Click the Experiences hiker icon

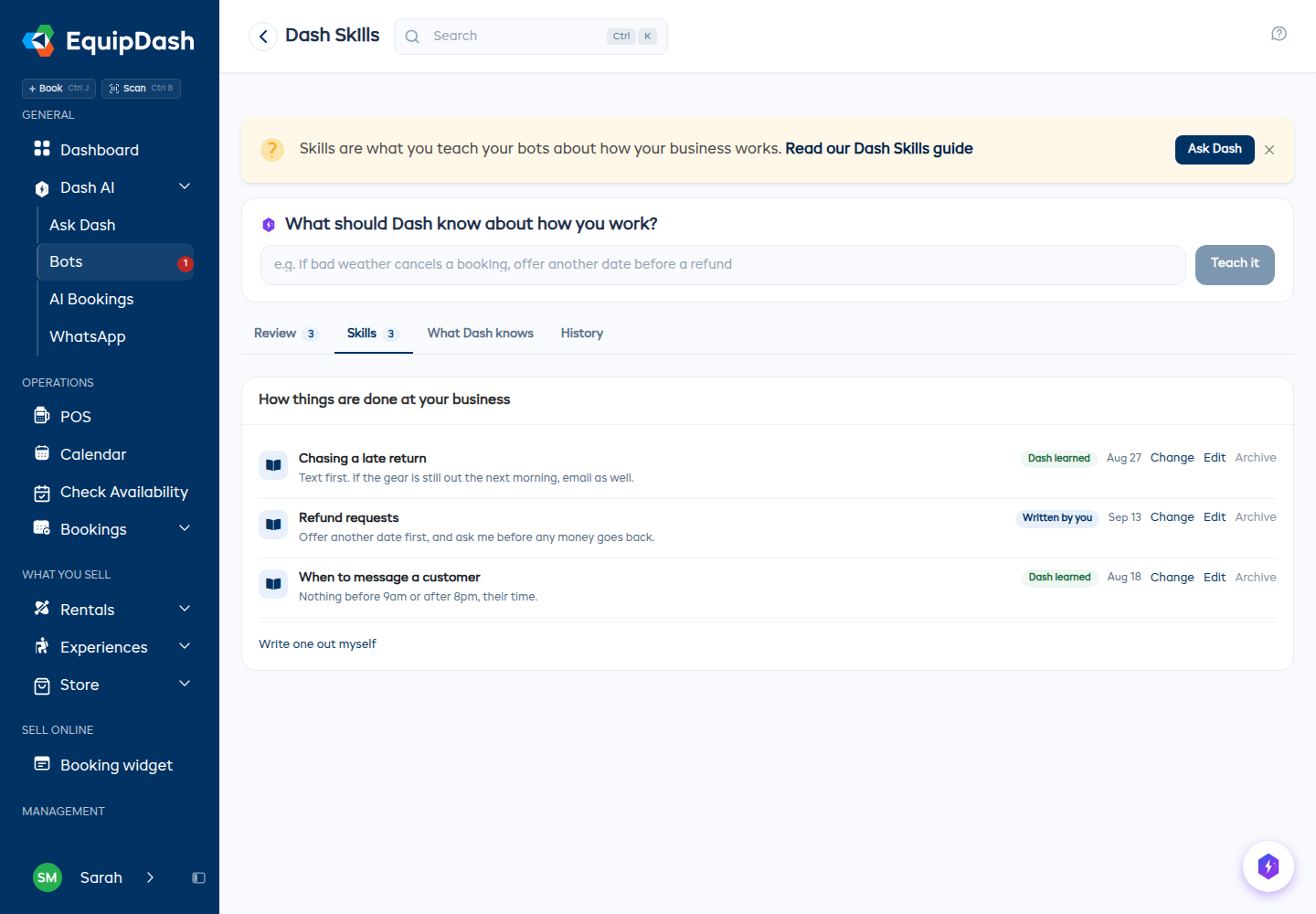coord(42,646)
